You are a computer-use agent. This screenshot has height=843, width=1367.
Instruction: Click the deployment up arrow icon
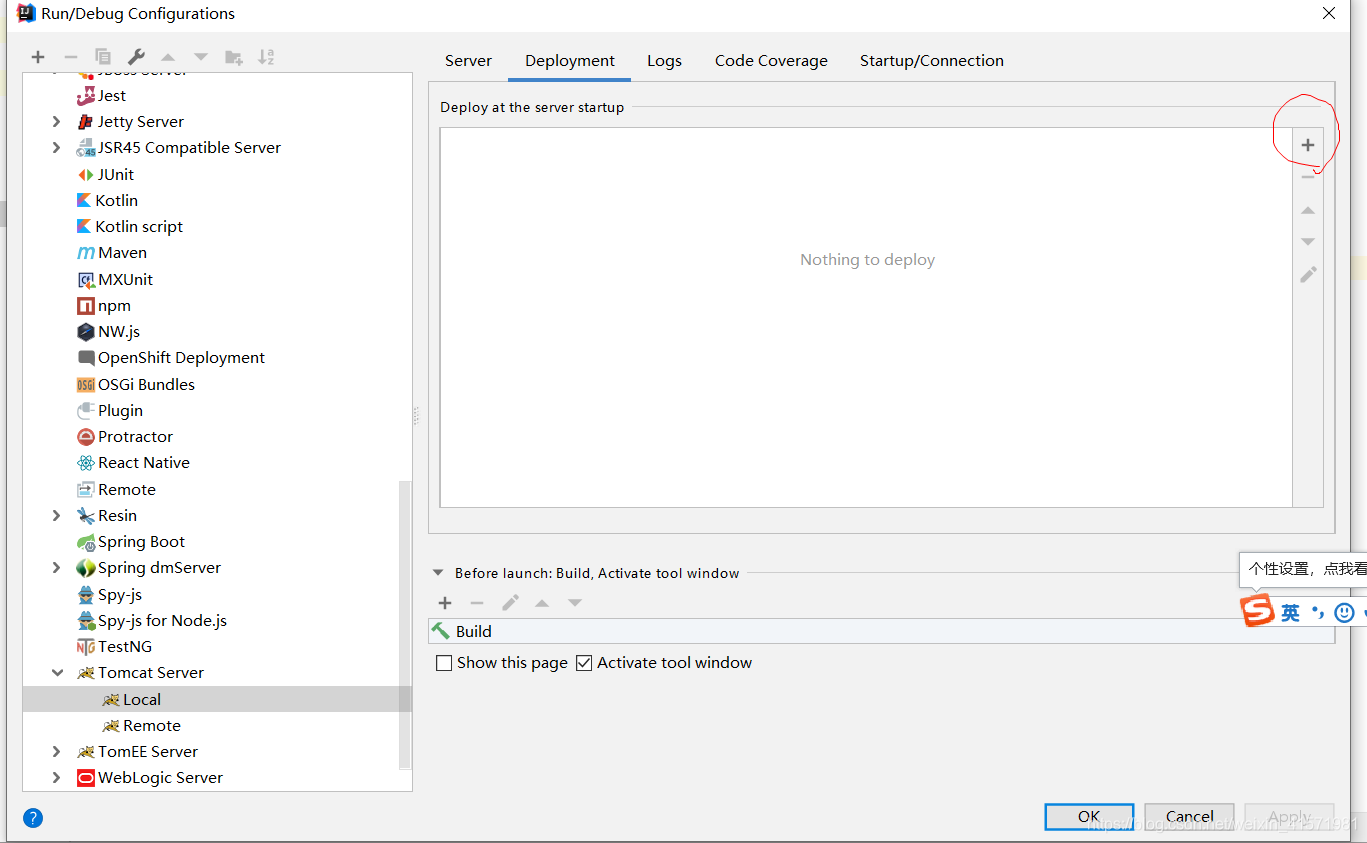(x=1308, y=210)
